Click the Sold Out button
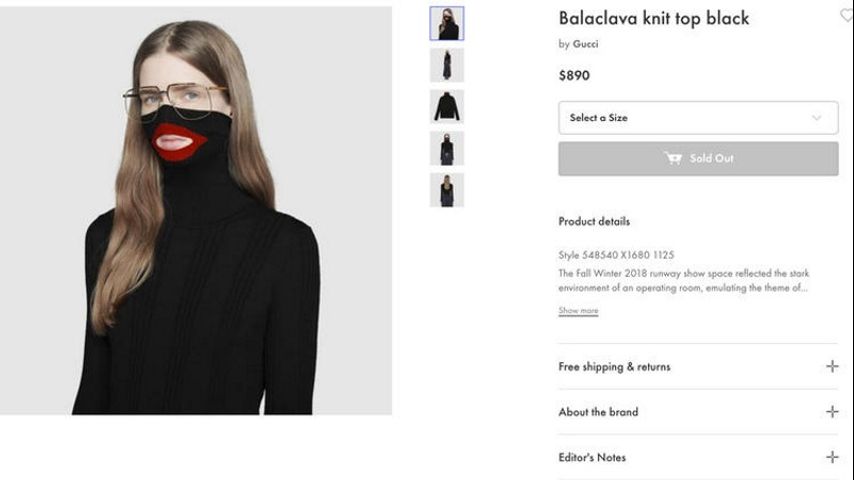Viewport: 854px width, 480px height. pos(698,159)
